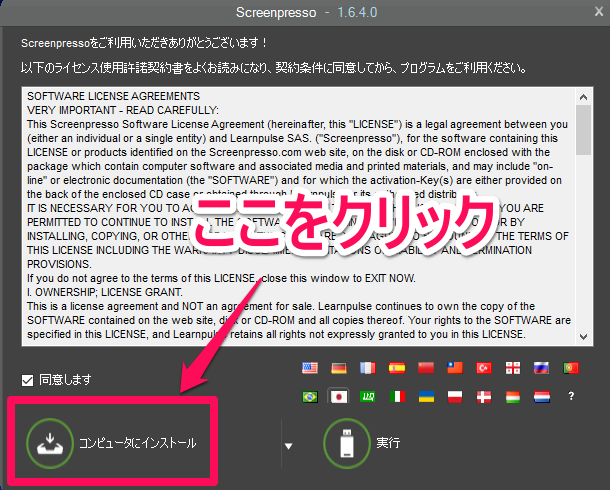Click the 'I. OWNERSHIP; LICENSE GRANT.' line
Screen dimensions: 610x490
pyautogui.click(x=105, y=292)
